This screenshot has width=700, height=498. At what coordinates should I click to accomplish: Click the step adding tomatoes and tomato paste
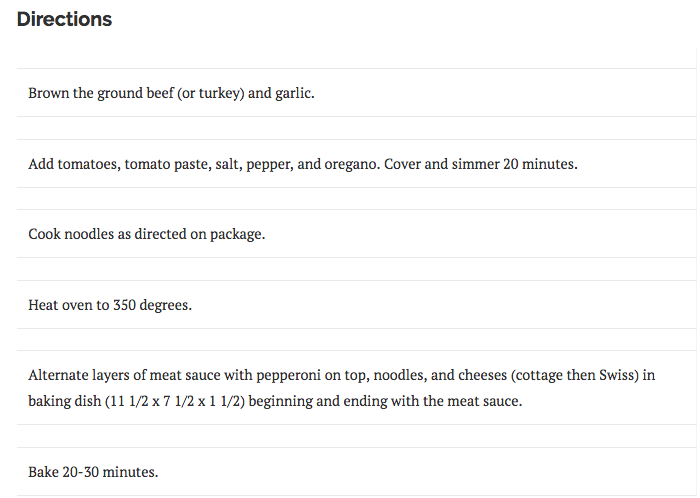(x=302, y=163)
